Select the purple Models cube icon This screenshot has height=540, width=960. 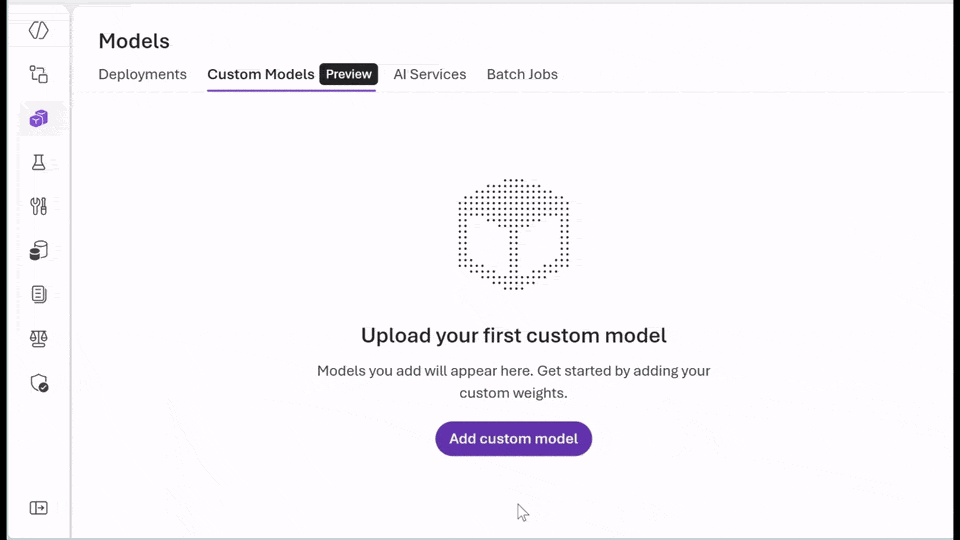(x=39, y=118)
